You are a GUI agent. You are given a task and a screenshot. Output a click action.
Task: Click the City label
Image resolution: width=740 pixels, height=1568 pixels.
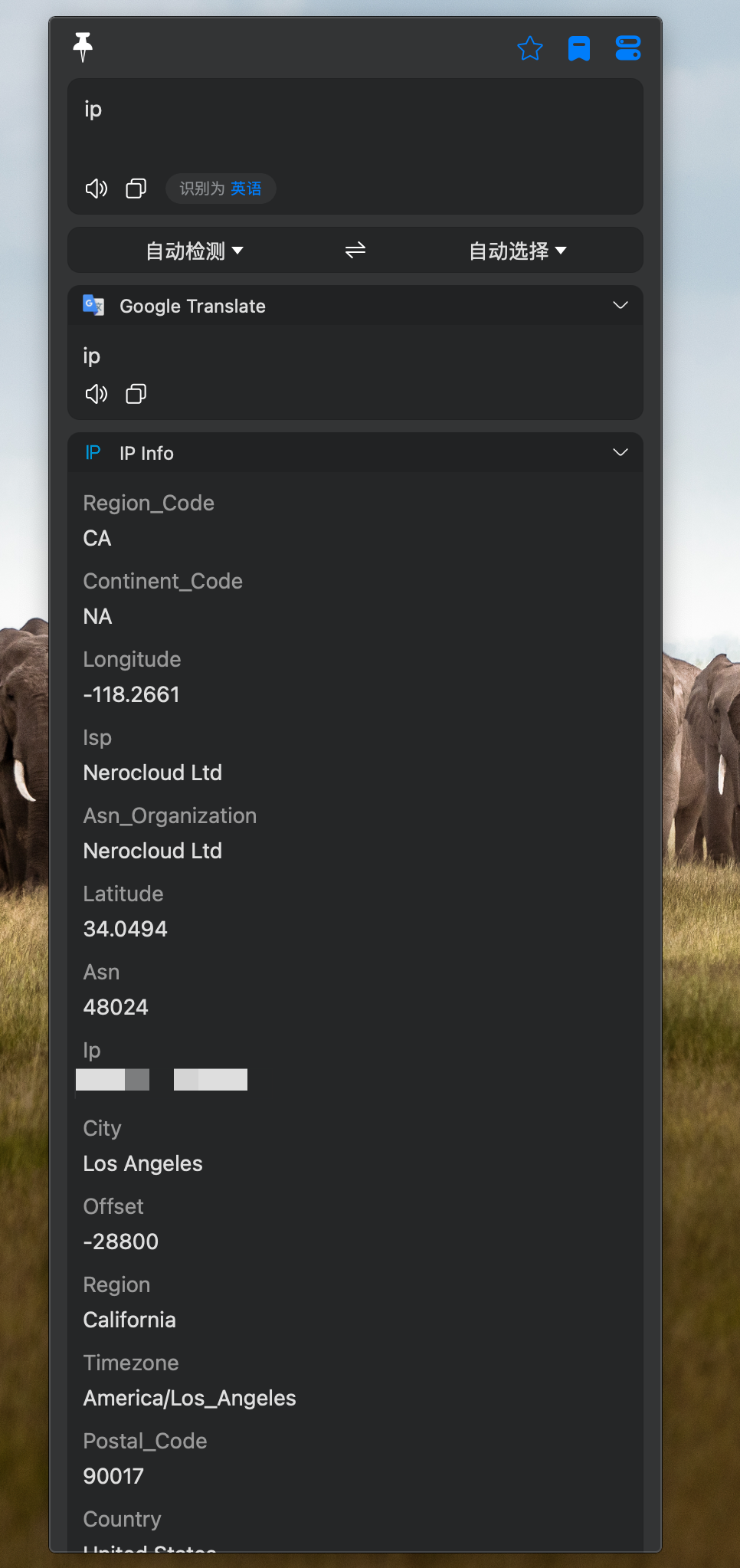(102, 1128)
